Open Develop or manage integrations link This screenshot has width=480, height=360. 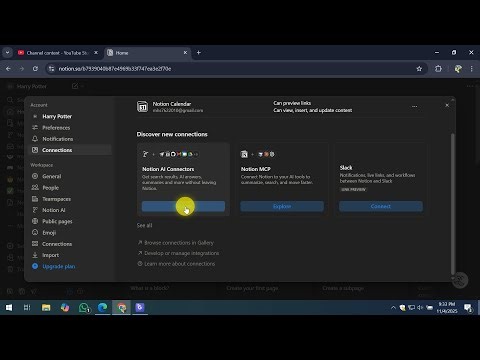coord(178,253)
